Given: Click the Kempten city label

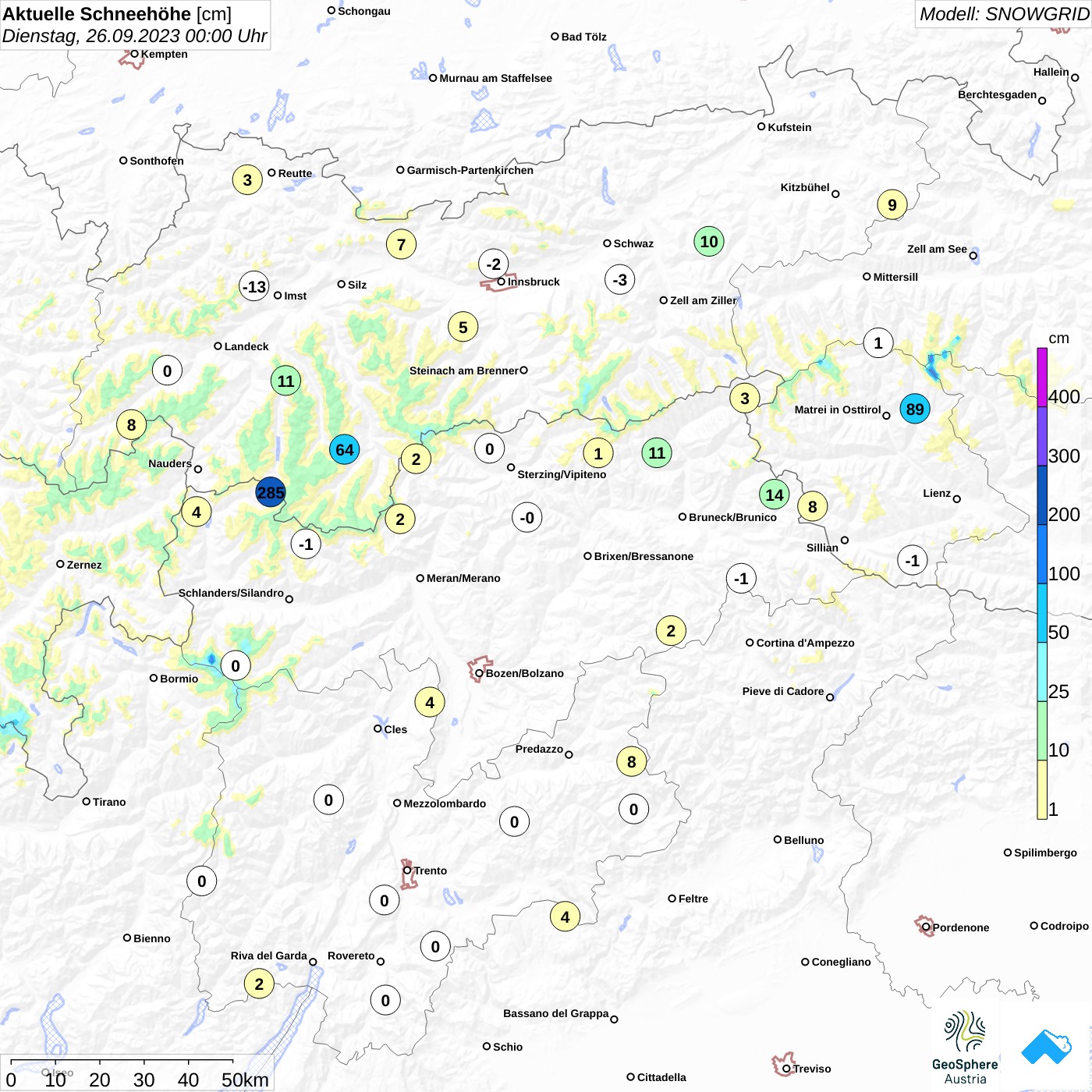Looking at the screenshot, I should 165,54.
